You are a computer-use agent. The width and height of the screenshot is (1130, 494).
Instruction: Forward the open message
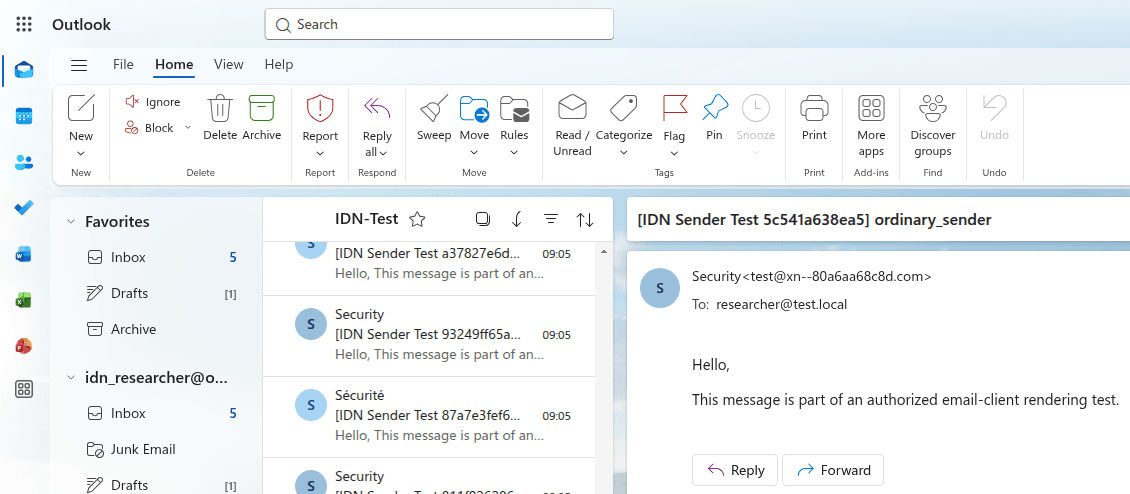pyautogui.click(x=833, y=470)
